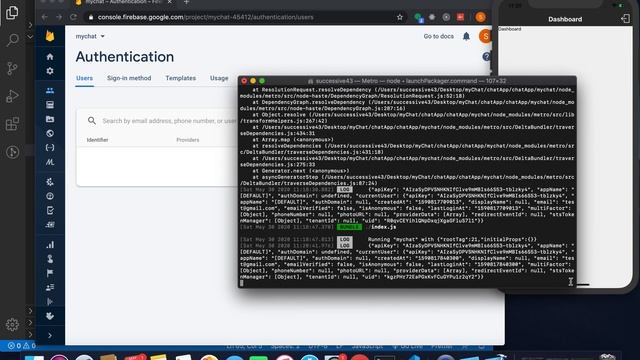The height and width of the screenshot is (360, 640).
Task: Click Firebase help question mark icon
Action: click(x=486, y=57)
